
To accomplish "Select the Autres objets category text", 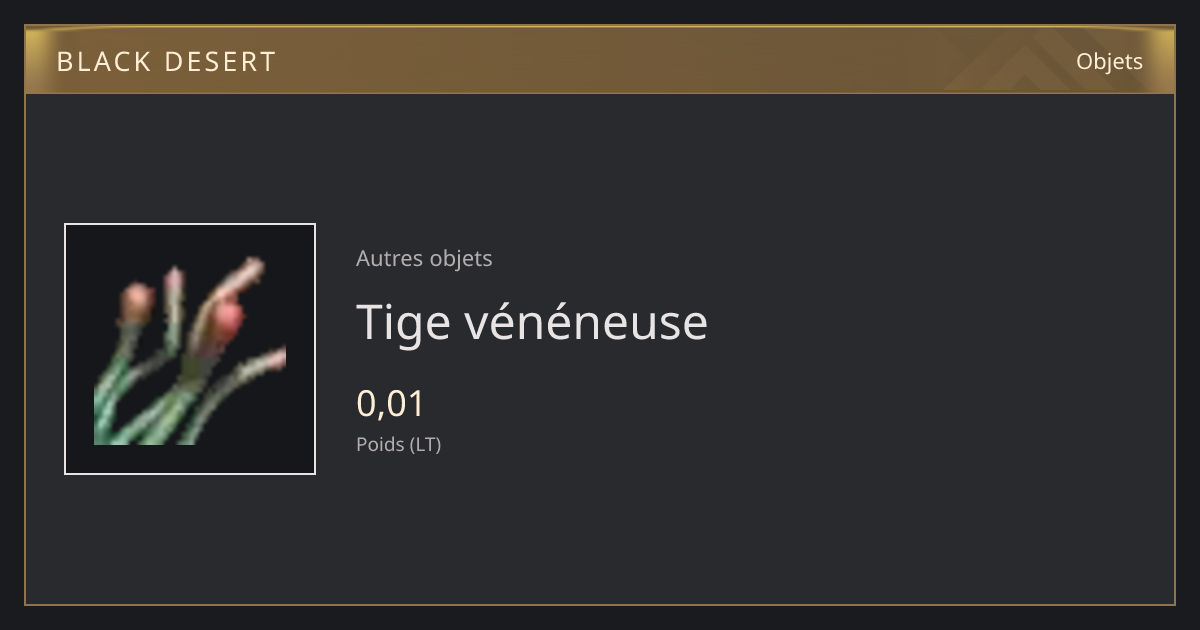I will [424, 258].
